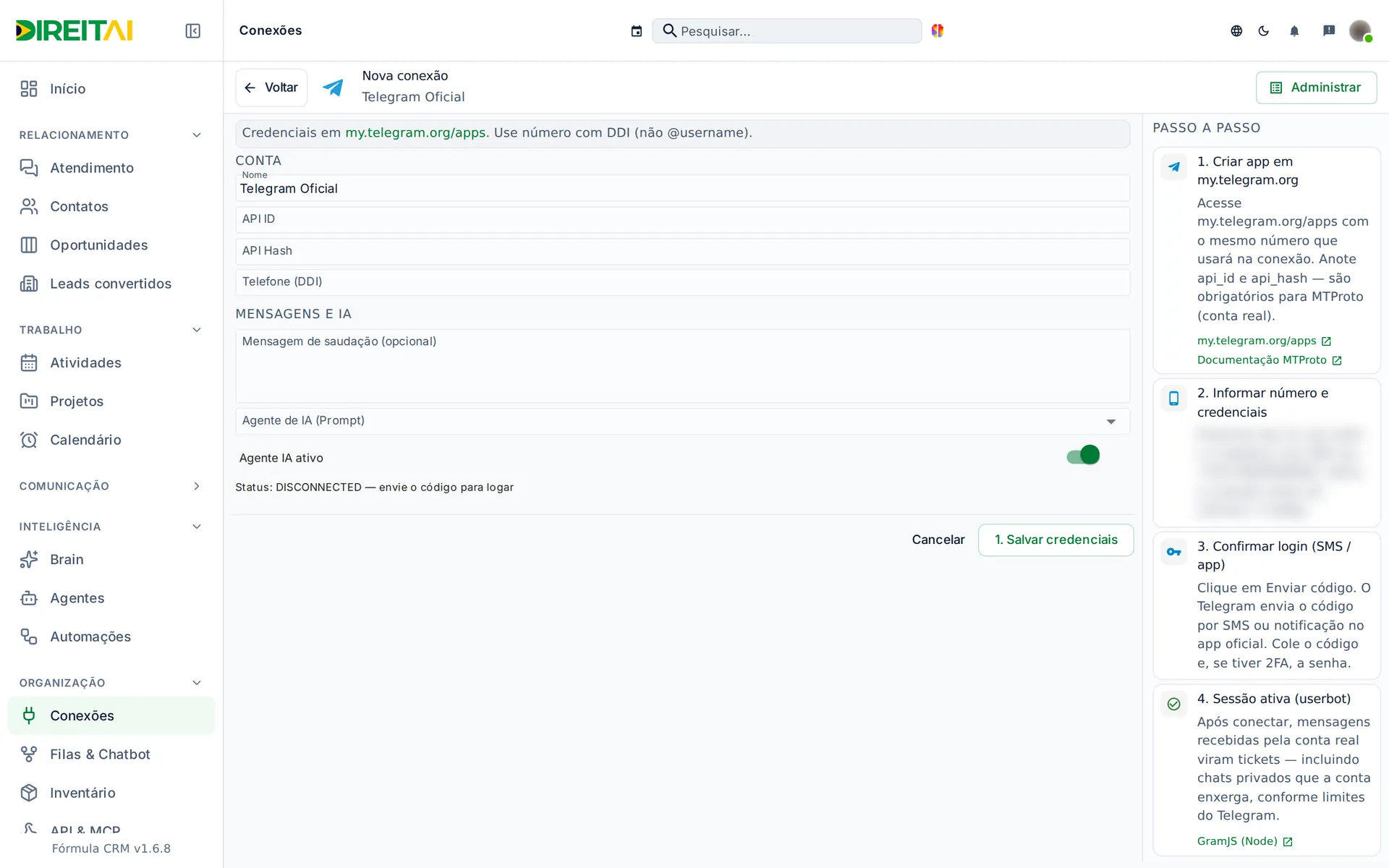
Task: Open the calendar icon near search
Action: (x=637, y=31)
